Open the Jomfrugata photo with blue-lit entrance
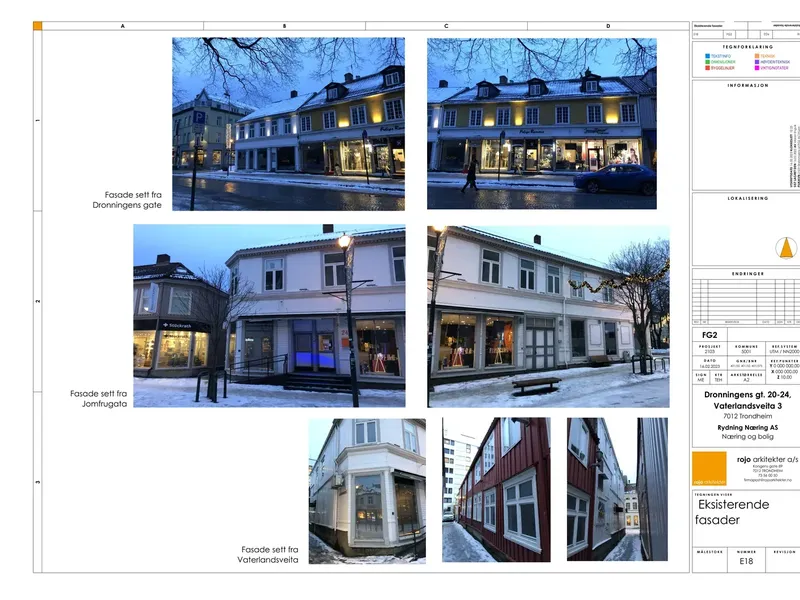Screen dimensions: 800x600 coord(269,316)
